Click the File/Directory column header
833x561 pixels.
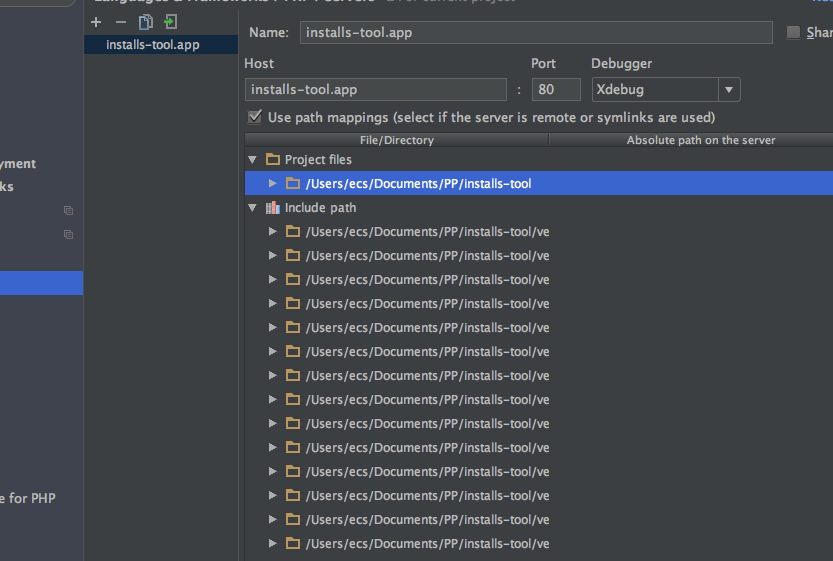pyautogui.click(x=396, y=140)
